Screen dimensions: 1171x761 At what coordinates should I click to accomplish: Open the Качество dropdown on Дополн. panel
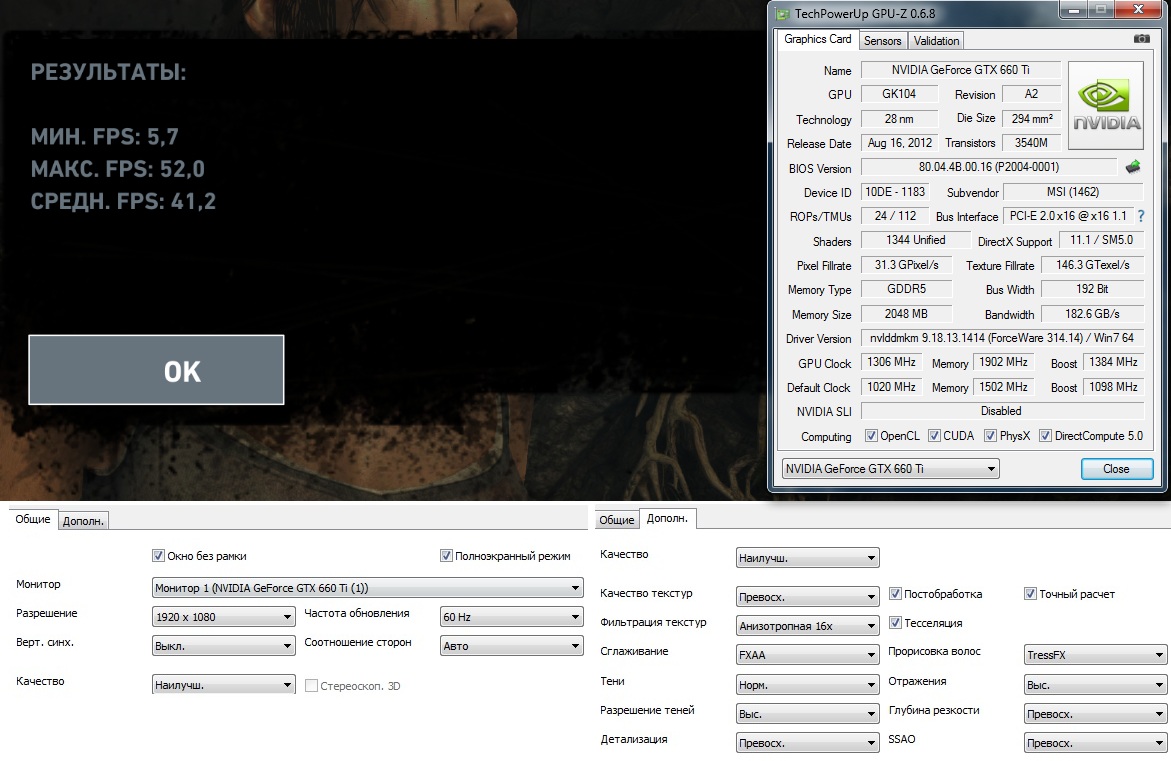click(807, 558)
